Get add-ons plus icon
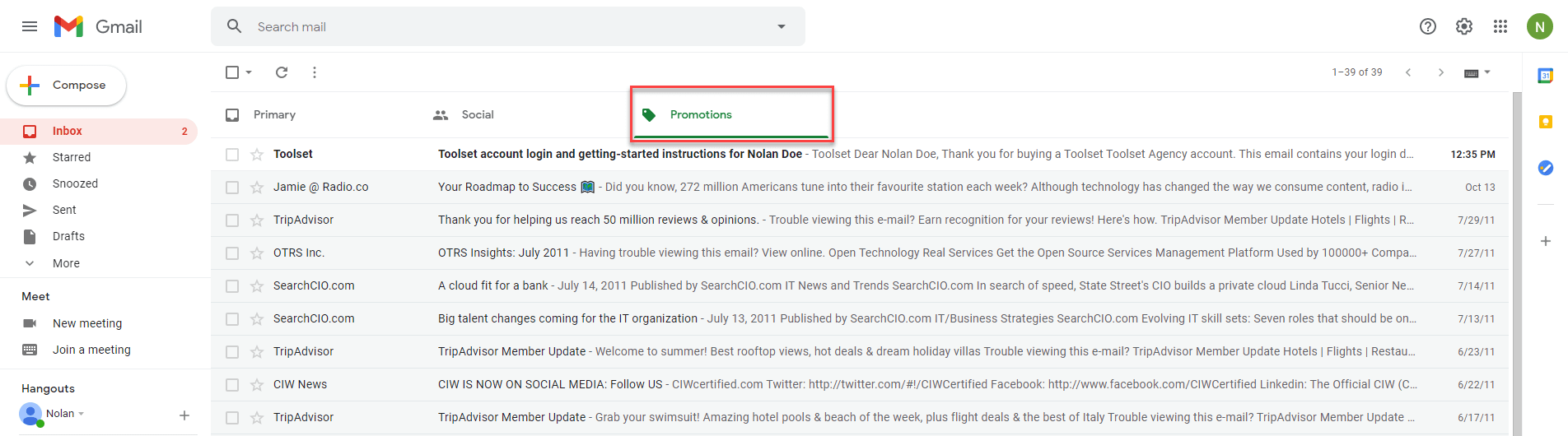Screen dimensions: 1568x436 [1546, 241]
